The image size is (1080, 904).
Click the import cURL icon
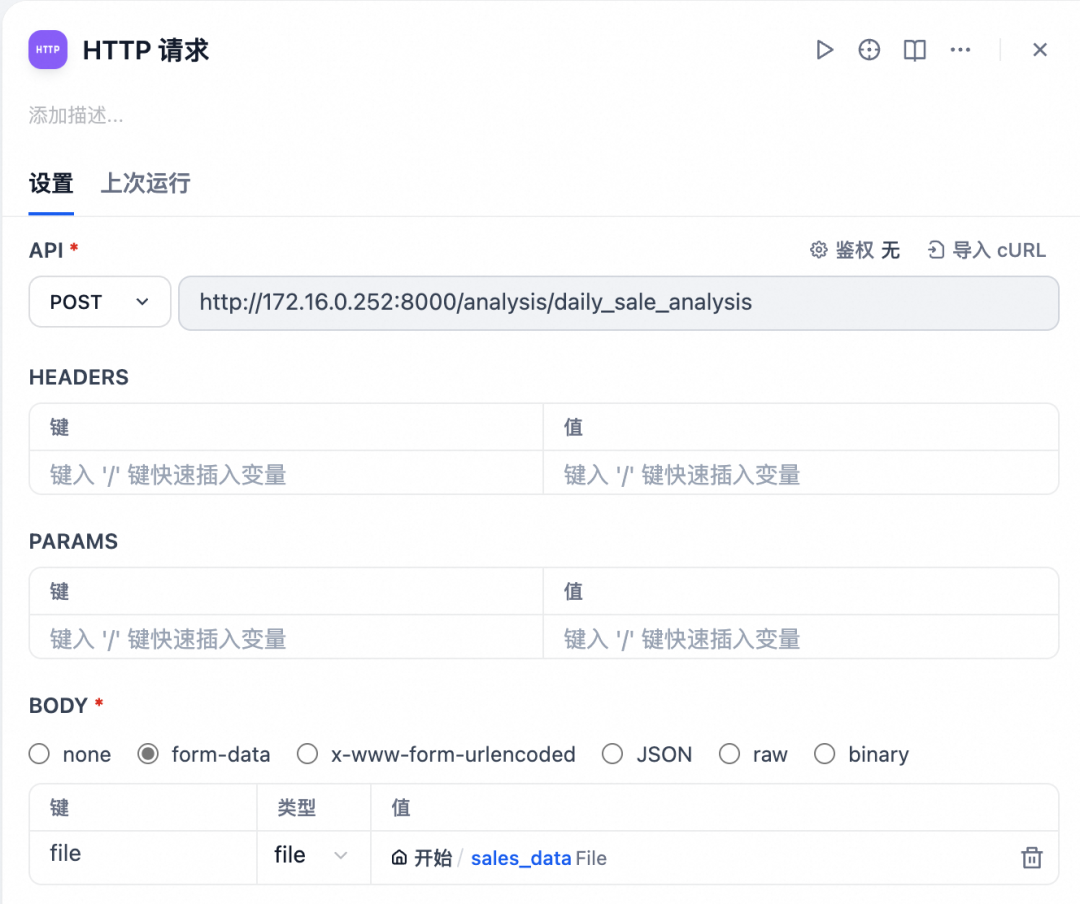(935, 250)
